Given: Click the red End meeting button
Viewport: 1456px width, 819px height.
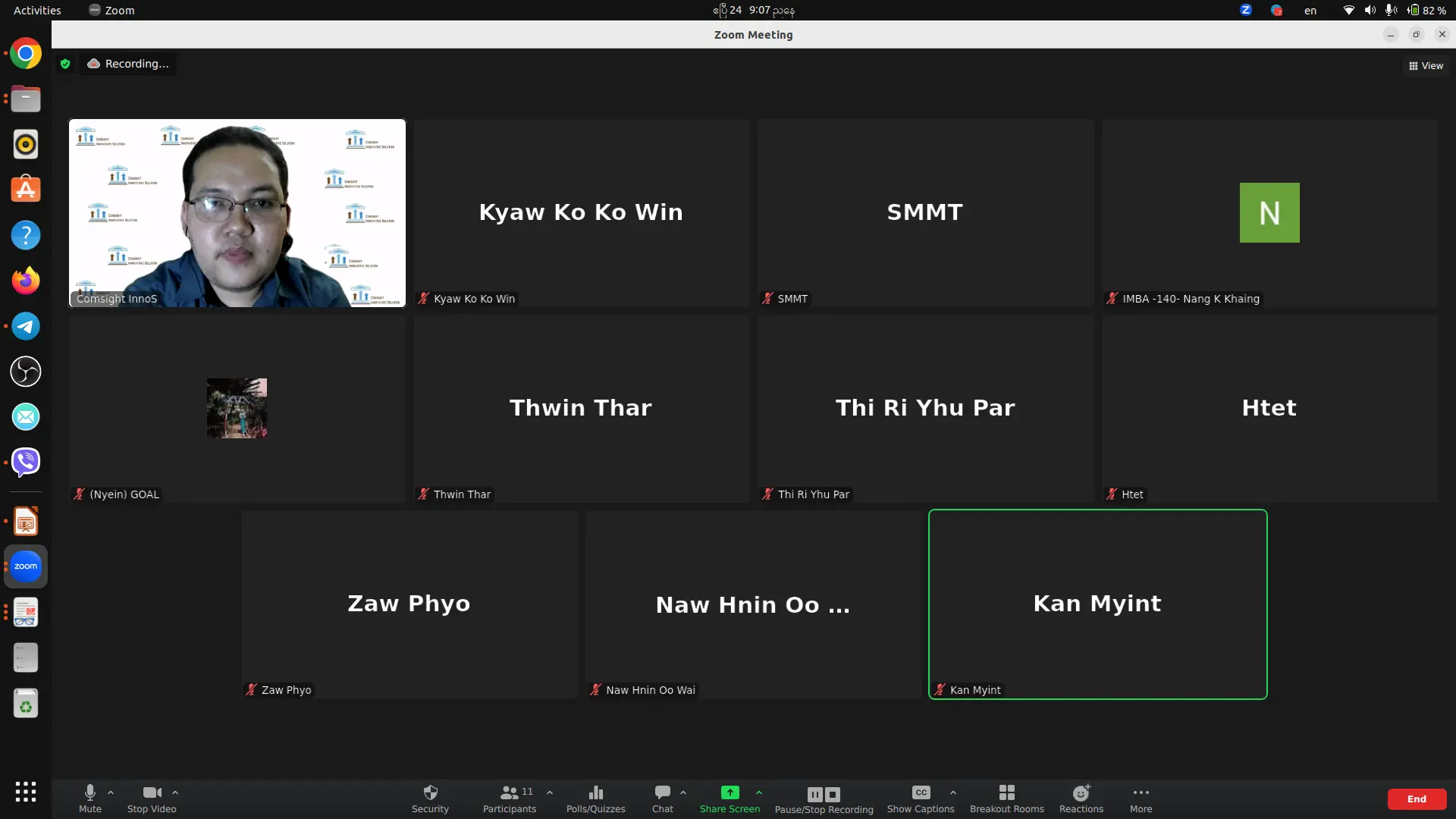Looking at the screenshot, I should 1417,799.
